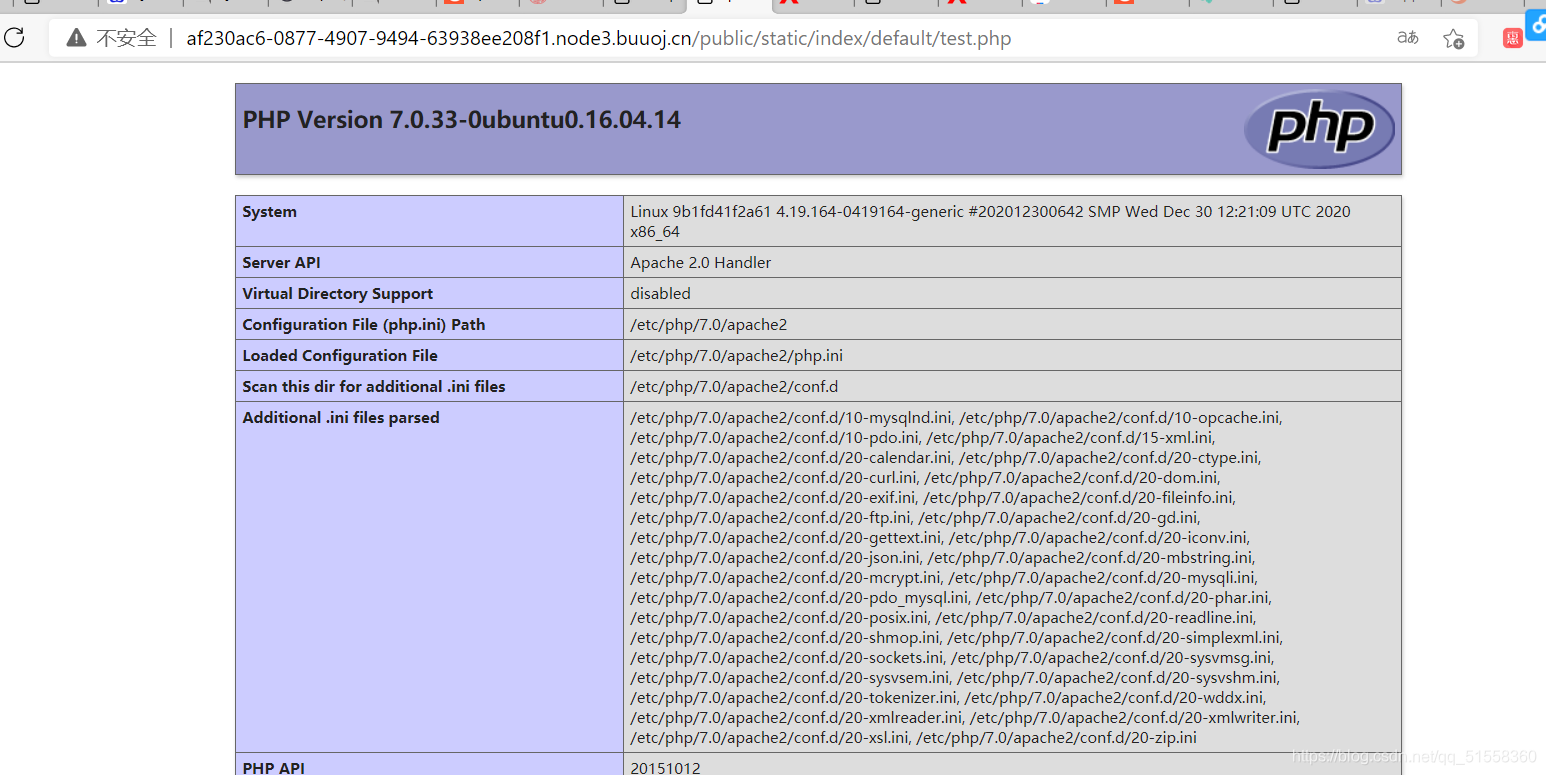Select Configuration File (php.ini) Path label

click(363, 325)
